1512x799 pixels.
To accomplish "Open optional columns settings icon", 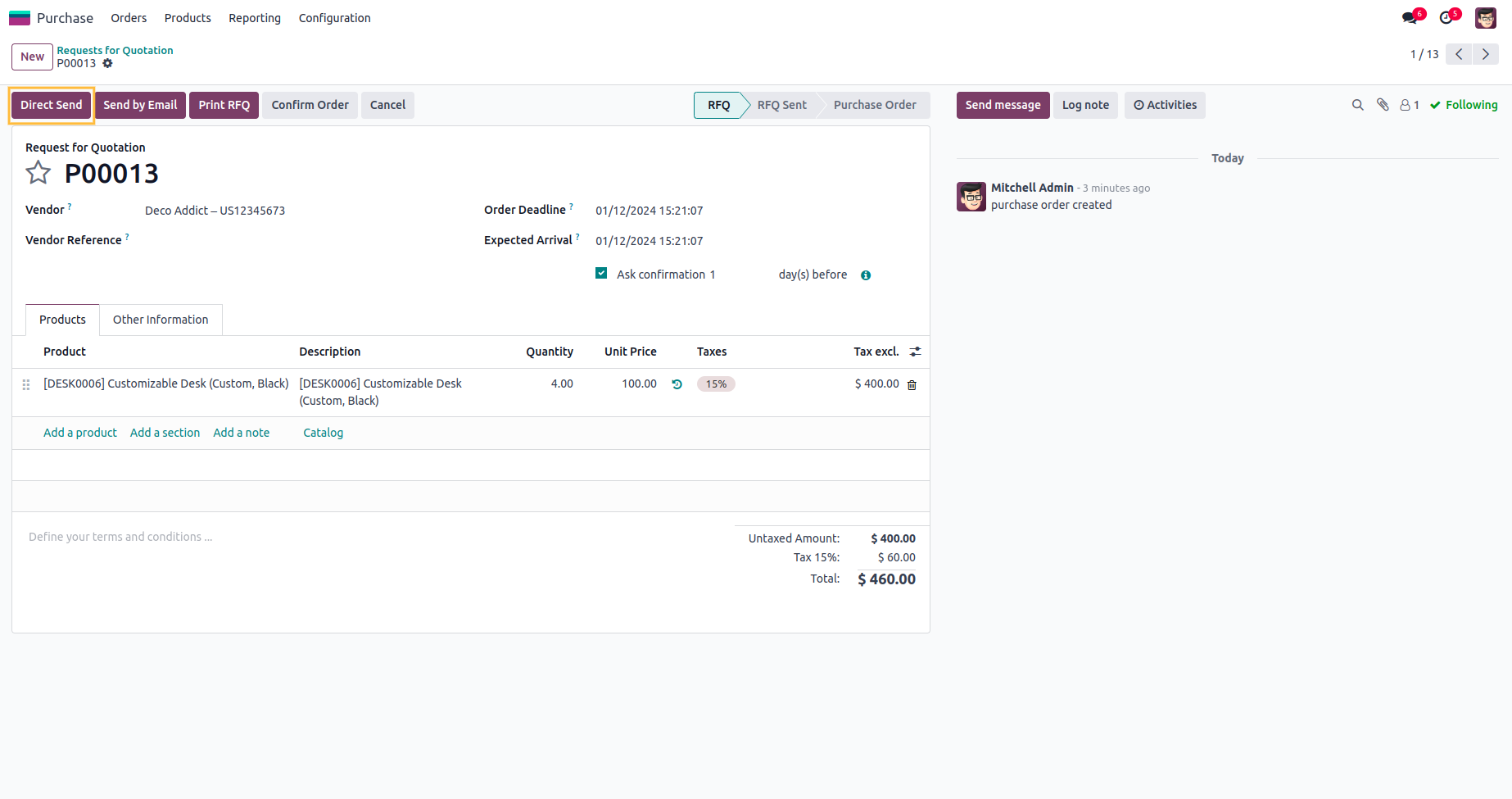I will [x=916, y=352].
